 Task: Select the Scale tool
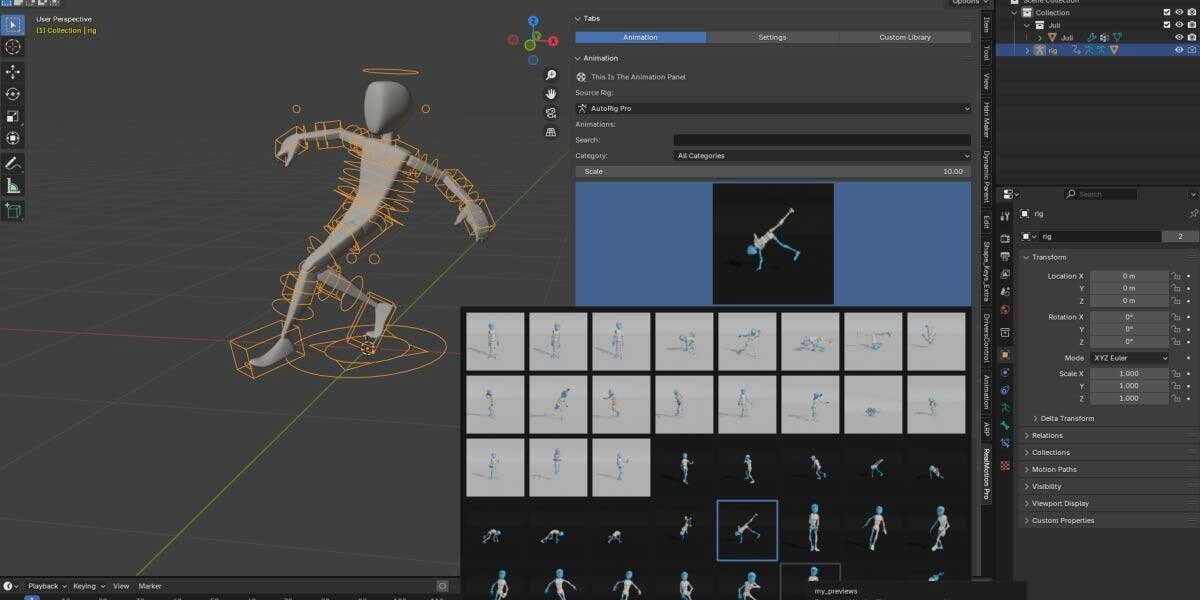[x=13, y=116]
